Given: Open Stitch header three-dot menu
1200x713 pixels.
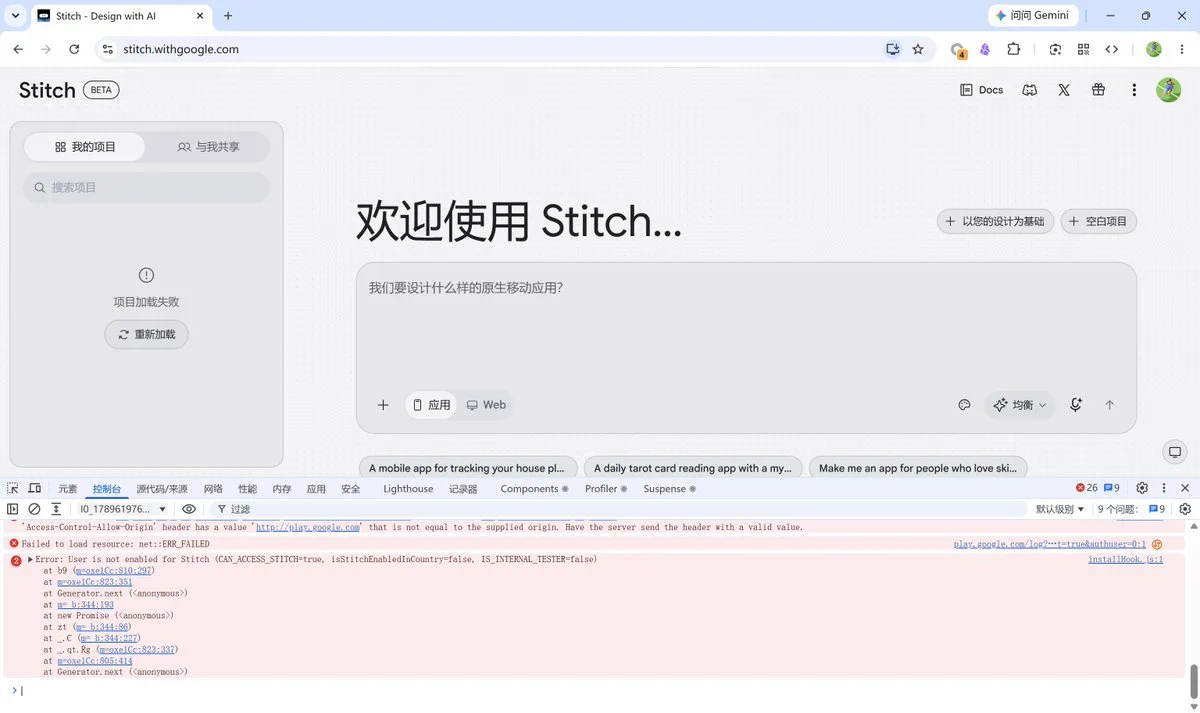Looking at the screenshot, I should (1134, 90).
